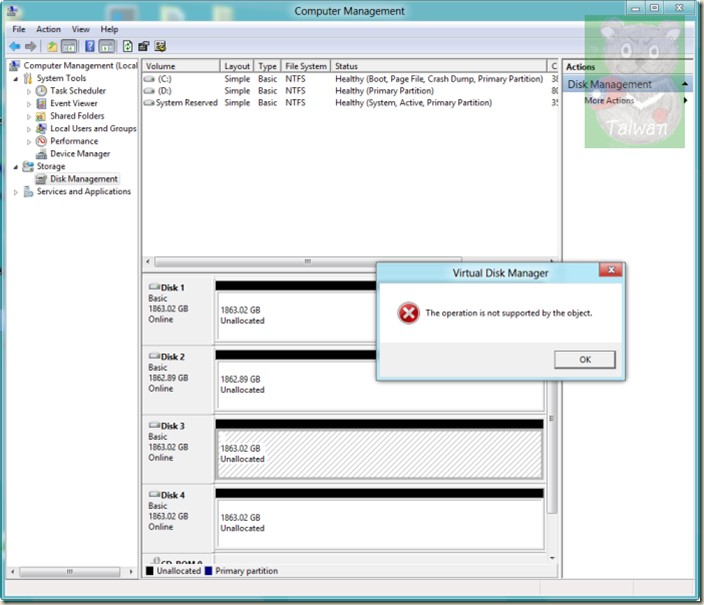Open the Help question mark toolbar icon
The image size is (704, 605).
(x=90, y=46)
